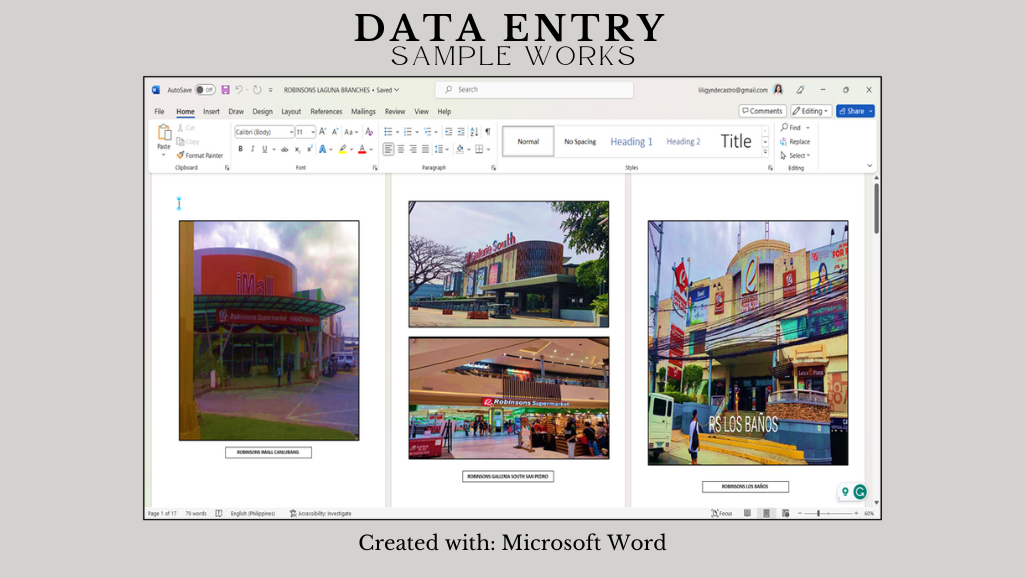Toggle Superscript formatting
1025x578 pixels.
(x=310, y=149)
